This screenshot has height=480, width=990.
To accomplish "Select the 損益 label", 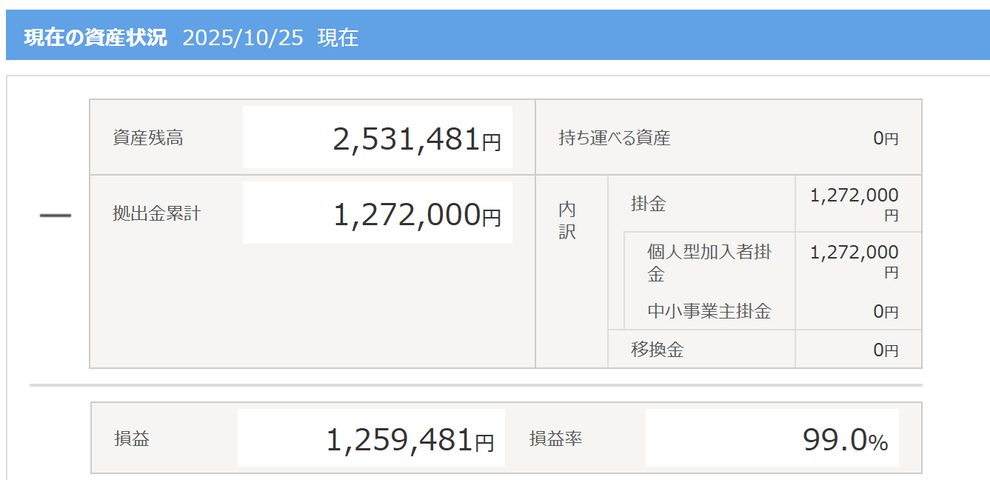I will [131, 438].
